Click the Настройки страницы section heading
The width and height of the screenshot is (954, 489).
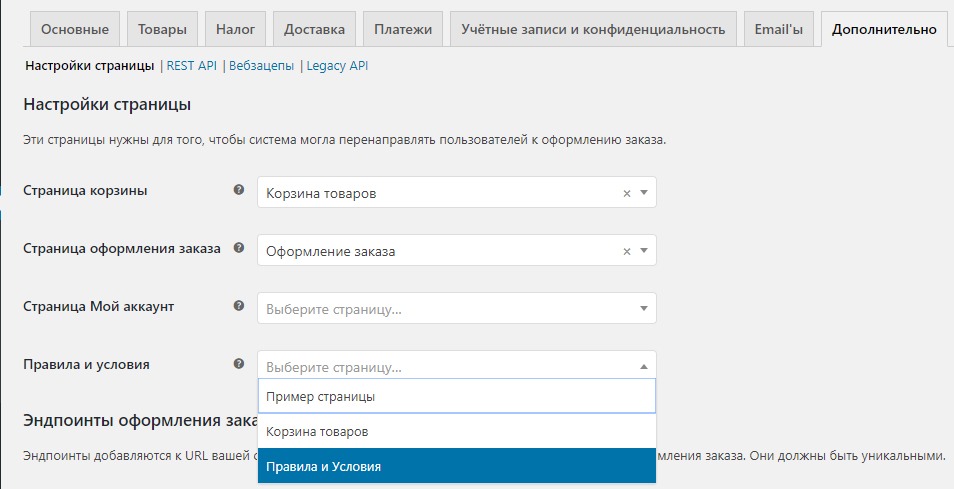point(107,105)
